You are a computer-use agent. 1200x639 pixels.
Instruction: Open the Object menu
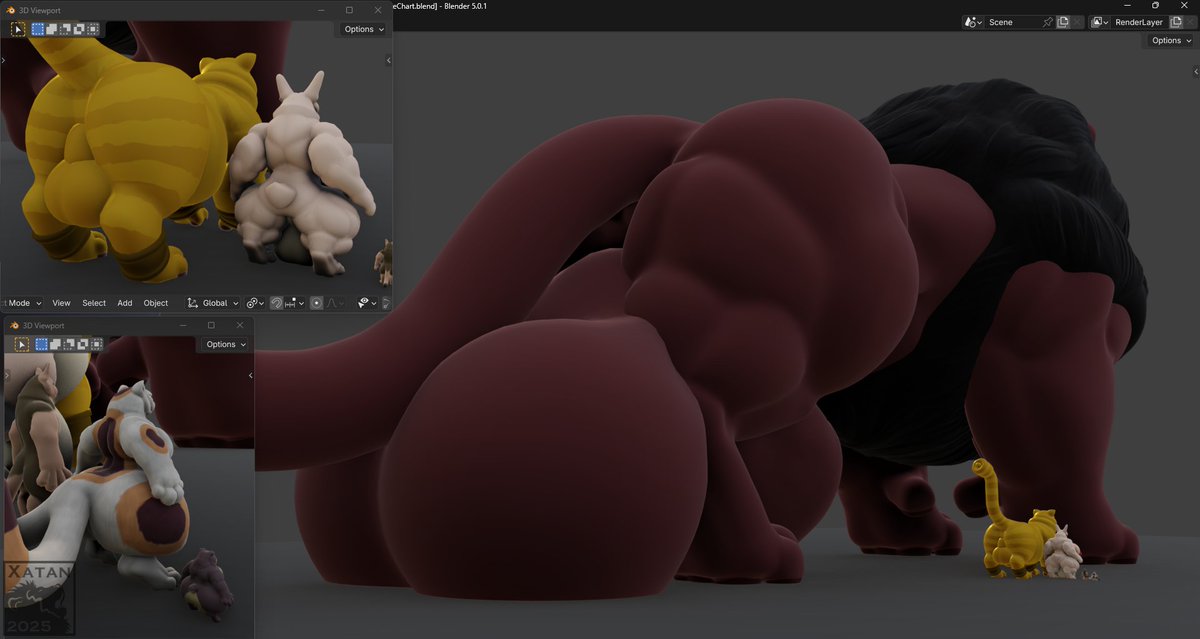point(156,303)
